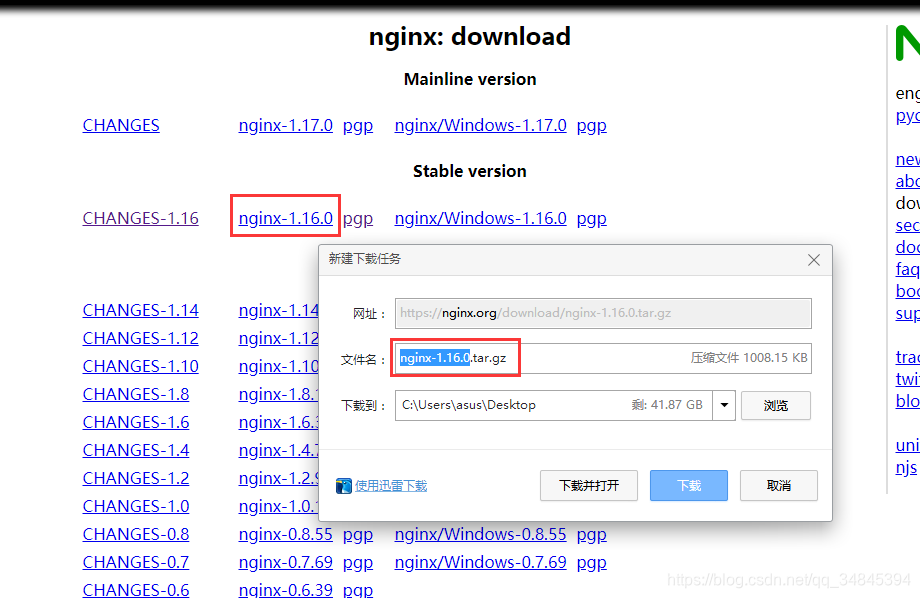This screenshot has width=920, height=598.
Task: Click the blue 下载 button
Action: (689, 485)
